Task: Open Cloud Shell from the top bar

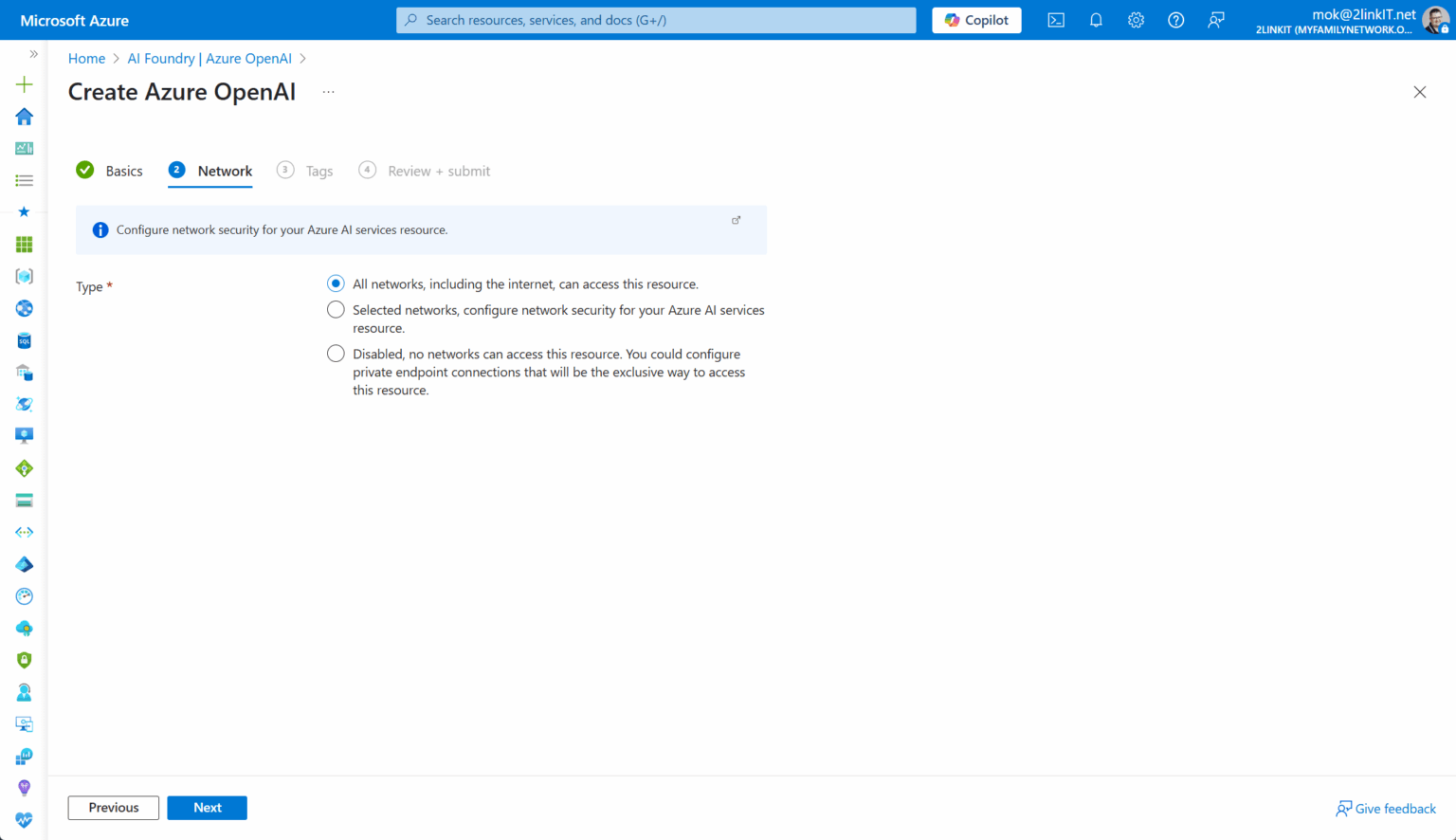Action: click(1055, 19)
